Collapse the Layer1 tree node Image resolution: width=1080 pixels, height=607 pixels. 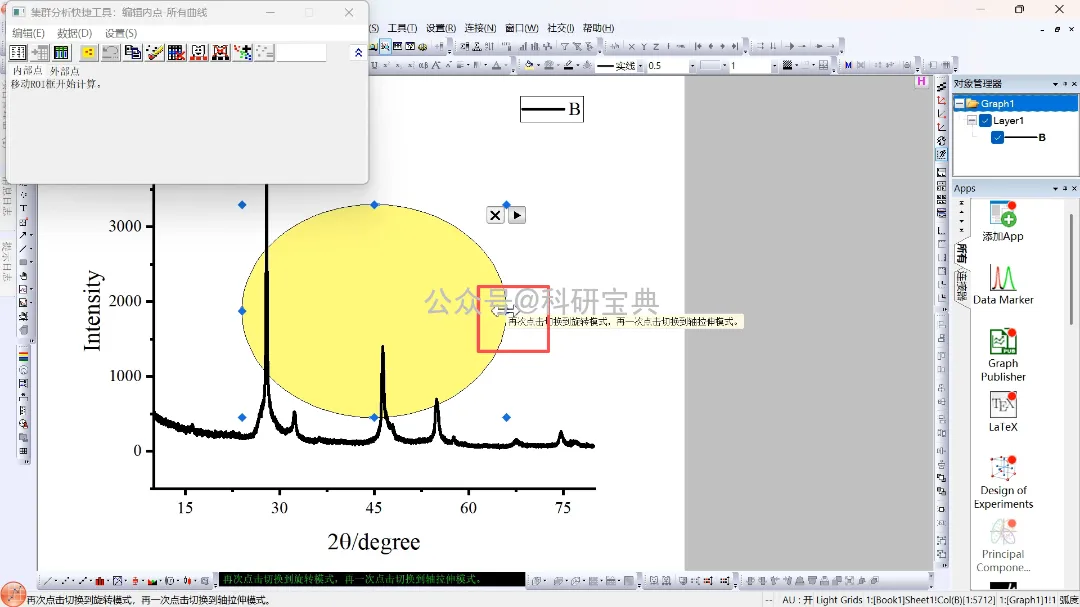971,121
